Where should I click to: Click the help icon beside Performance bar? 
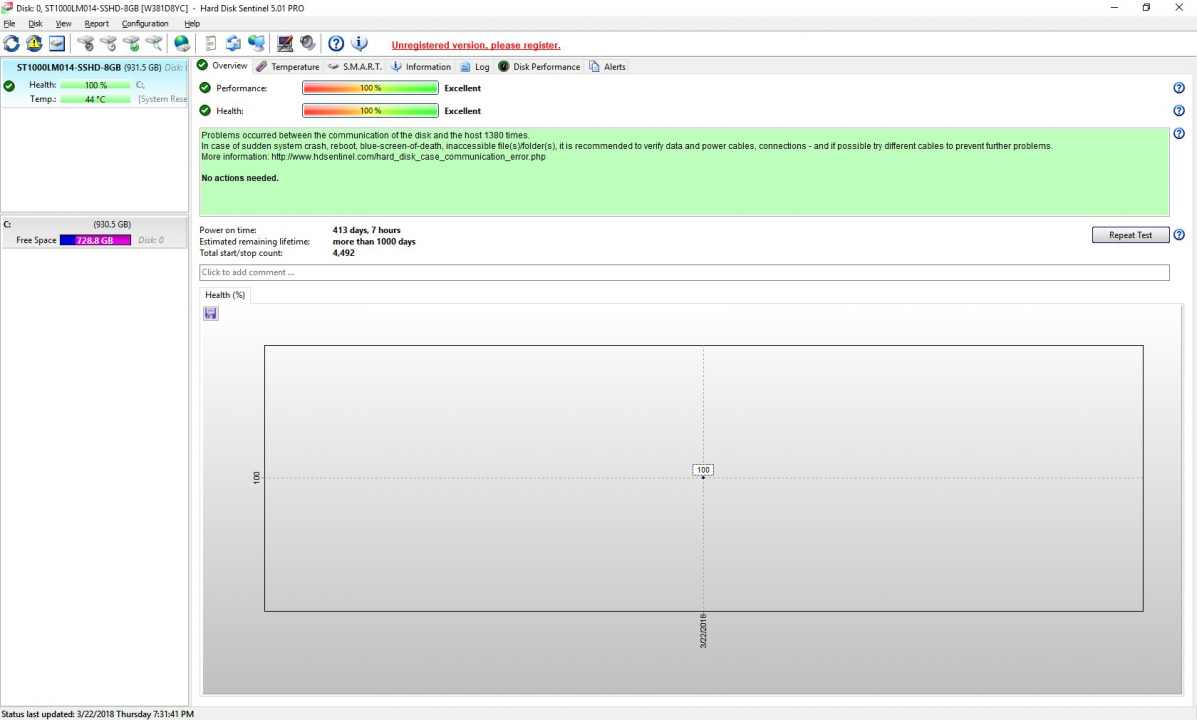point(1179,88)
